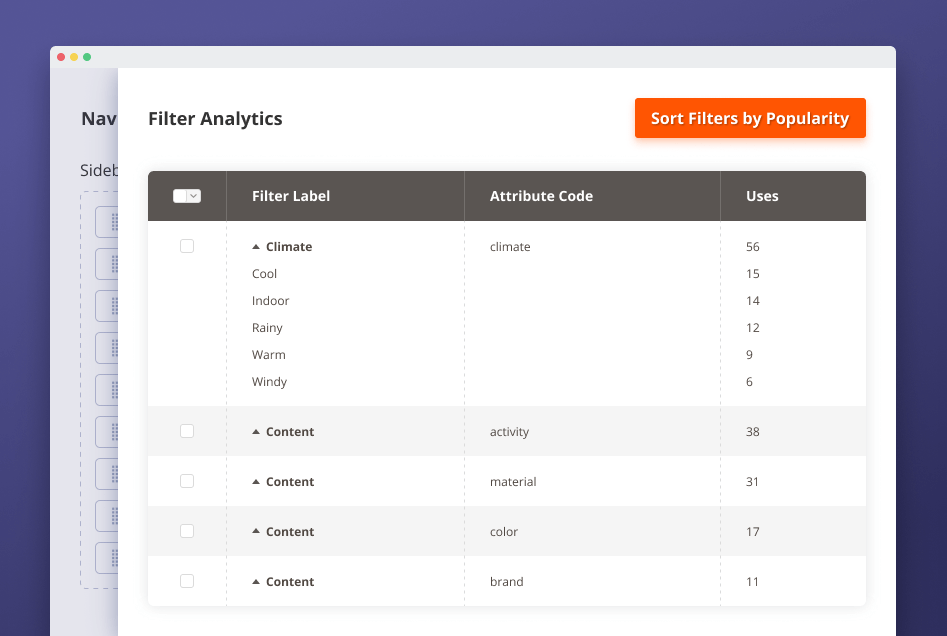This screenshot has height=636, width=947.
Task: Select the Cool filter value under Climate
Action: click(264, 273)
